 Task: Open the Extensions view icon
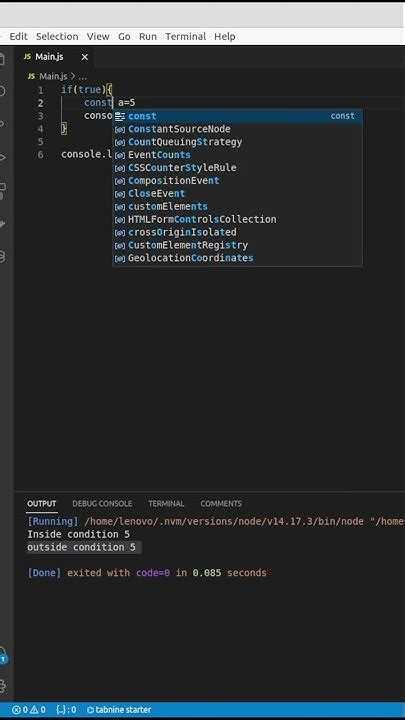[x=3, y=191]
